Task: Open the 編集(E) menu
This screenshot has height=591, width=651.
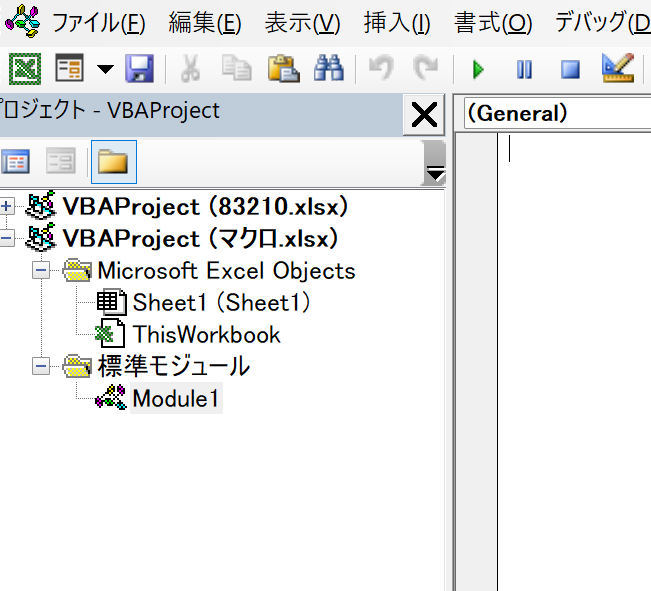Action: point(205,22)
